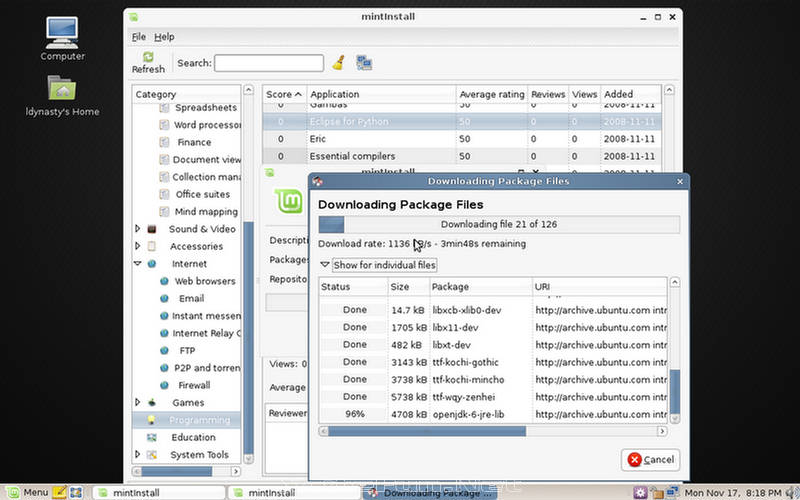Image resolution: width=800 pixels, height=500 pixels.
Task: Click the show desktop icon in taskbar
Action: (x=76, y=492)
